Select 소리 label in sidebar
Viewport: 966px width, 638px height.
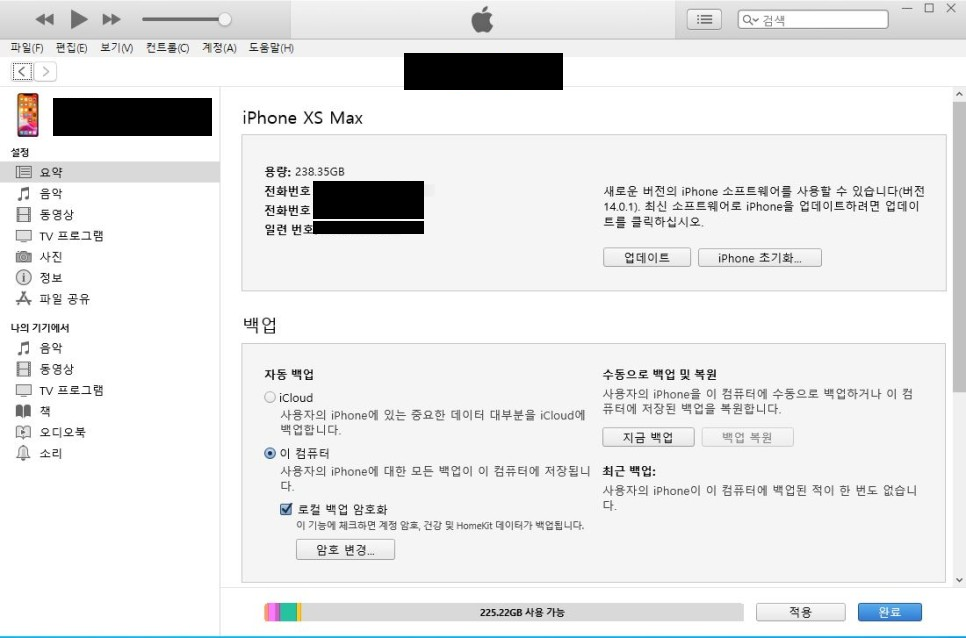coord(51,453)
